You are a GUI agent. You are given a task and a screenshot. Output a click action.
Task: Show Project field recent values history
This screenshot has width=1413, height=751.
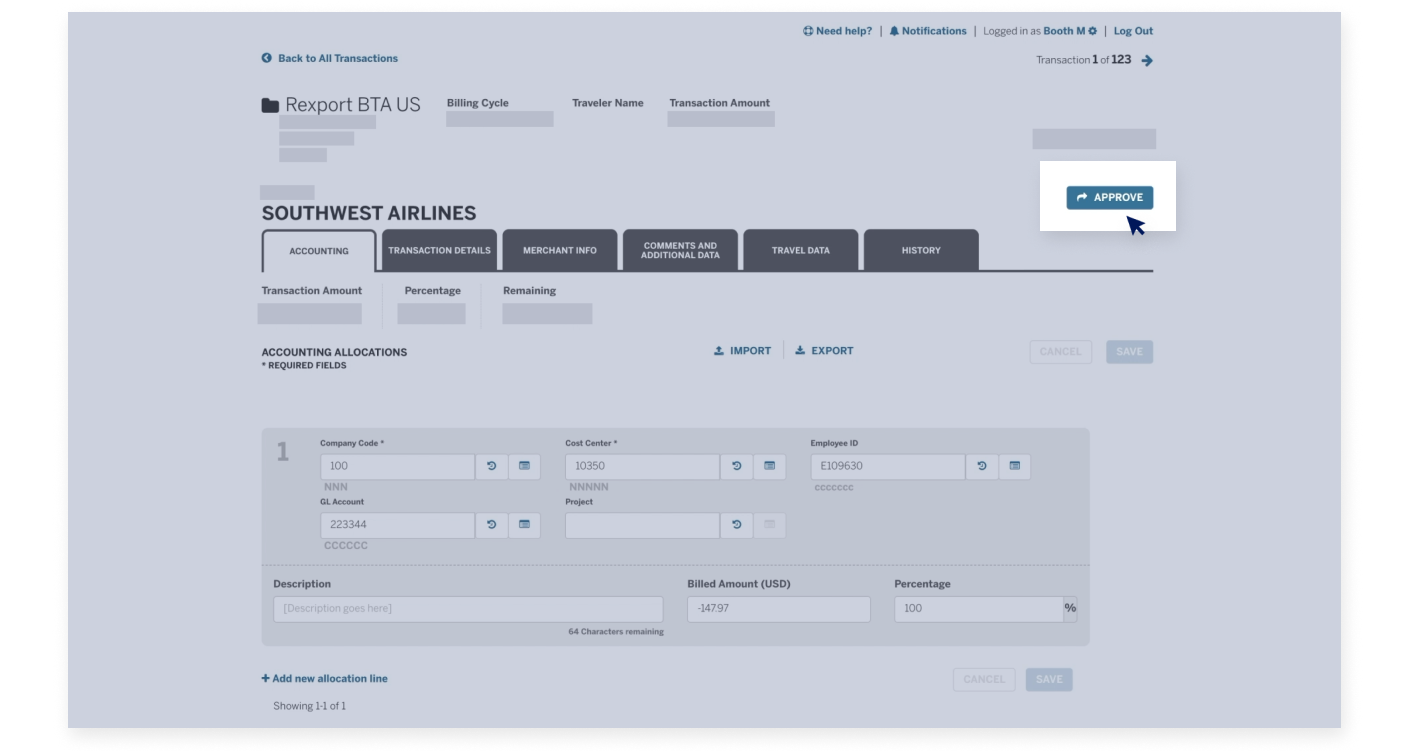[737, 525]
